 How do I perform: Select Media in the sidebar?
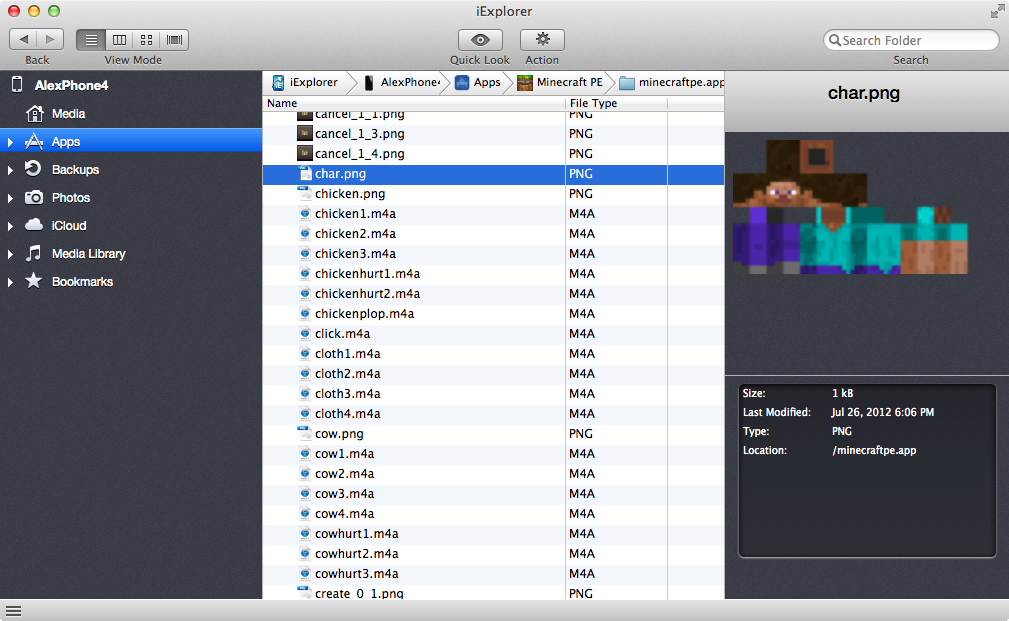(68, 114)
